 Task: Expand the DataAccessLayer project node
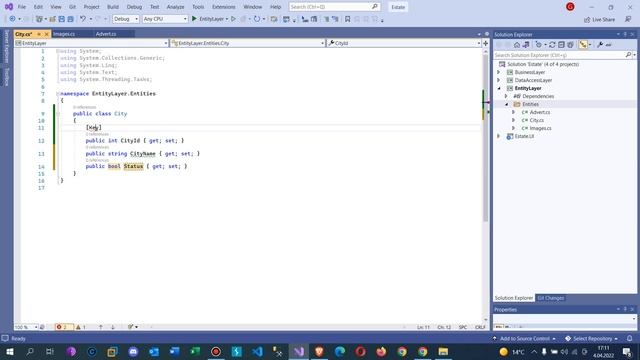coord(498,80)
